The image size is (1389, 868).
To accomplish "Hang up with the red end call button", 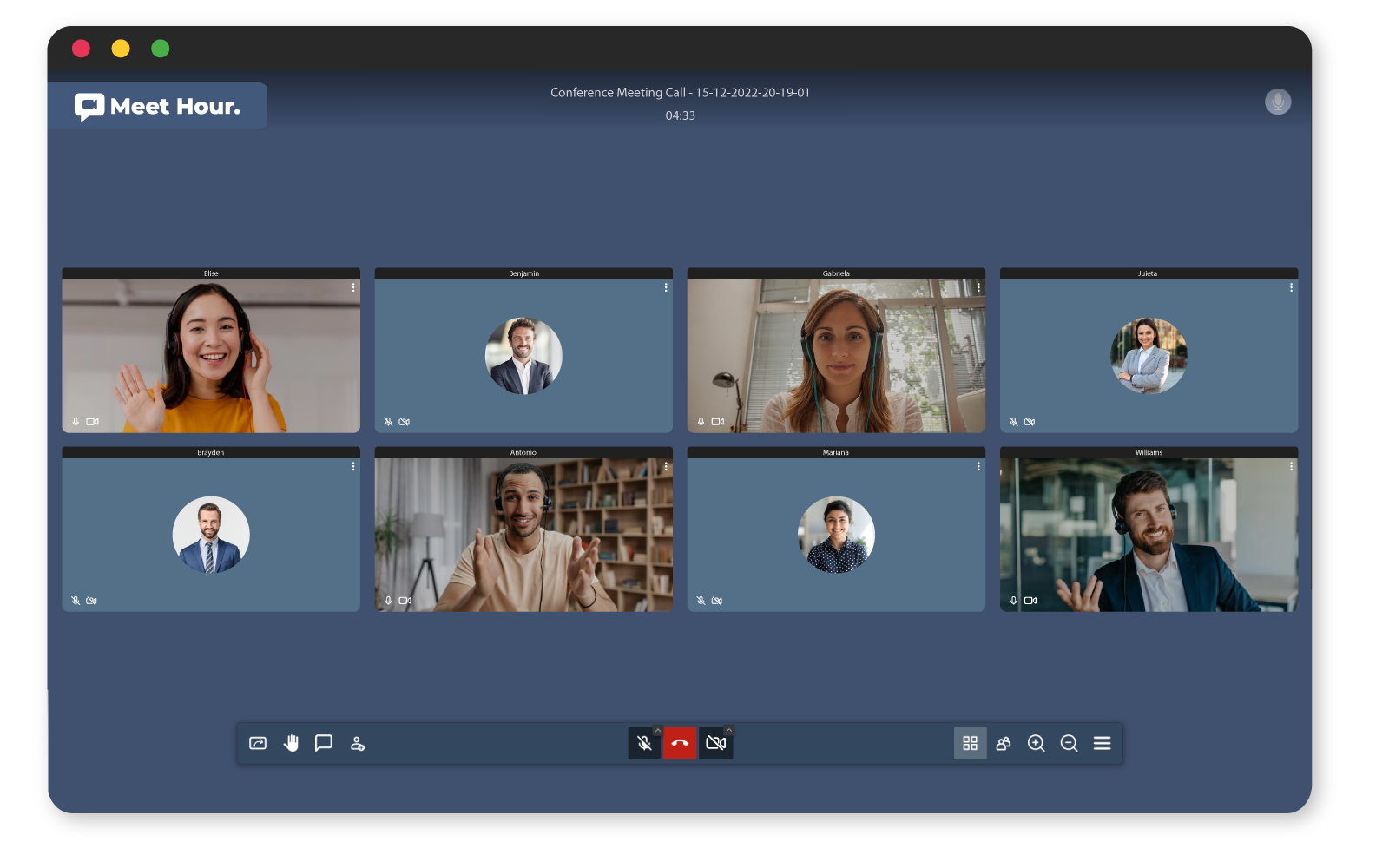I will pos(680,743).
